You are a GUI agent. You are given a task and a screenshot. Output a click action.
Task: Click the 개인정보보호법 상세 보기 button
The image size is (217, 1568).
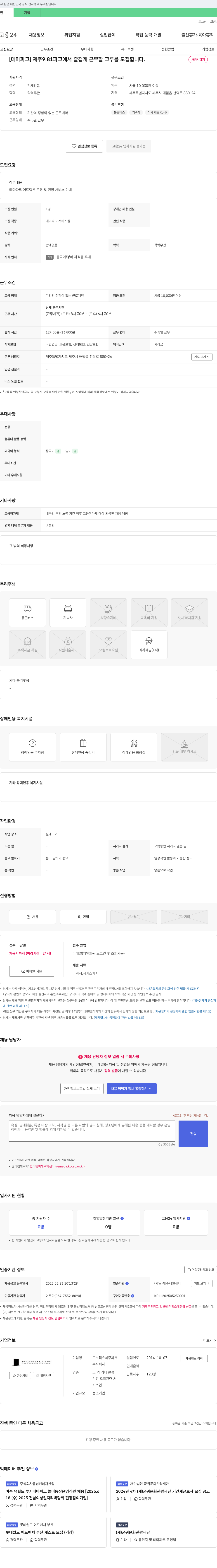pyautogui.click(x=82, y=1088)
